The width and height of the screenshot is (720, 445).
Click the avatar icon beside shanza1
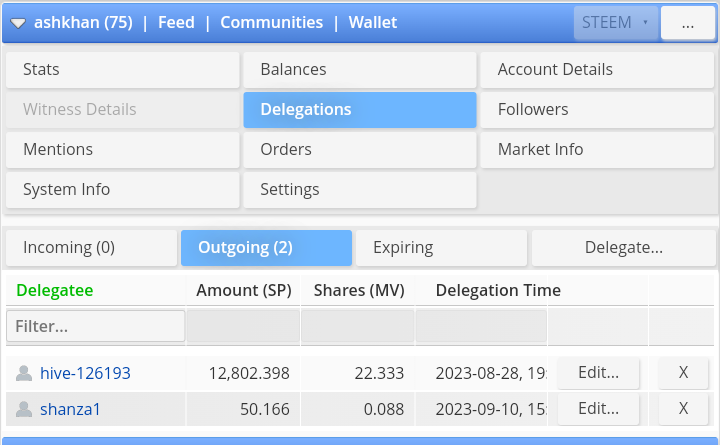[24, 409]
